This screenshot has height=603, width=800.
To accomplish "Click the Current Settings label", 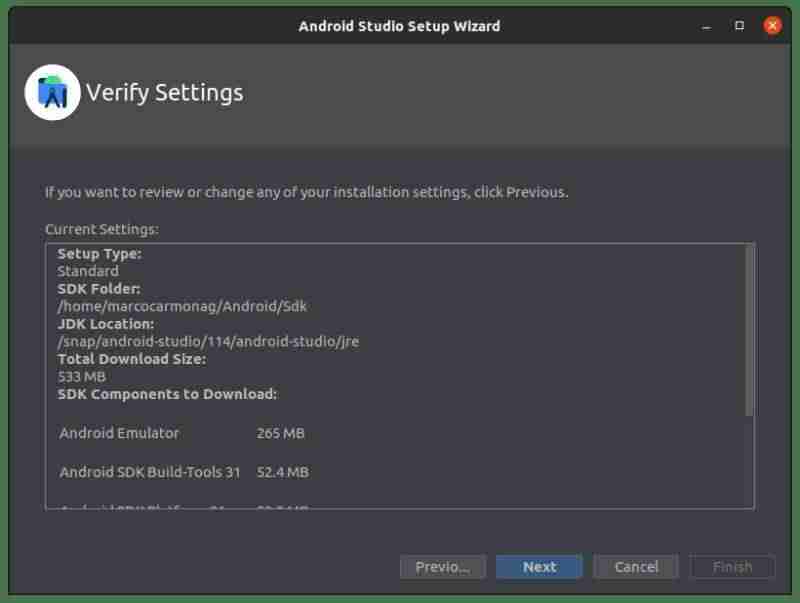I will pyautogui.click(x=102, y=230).
